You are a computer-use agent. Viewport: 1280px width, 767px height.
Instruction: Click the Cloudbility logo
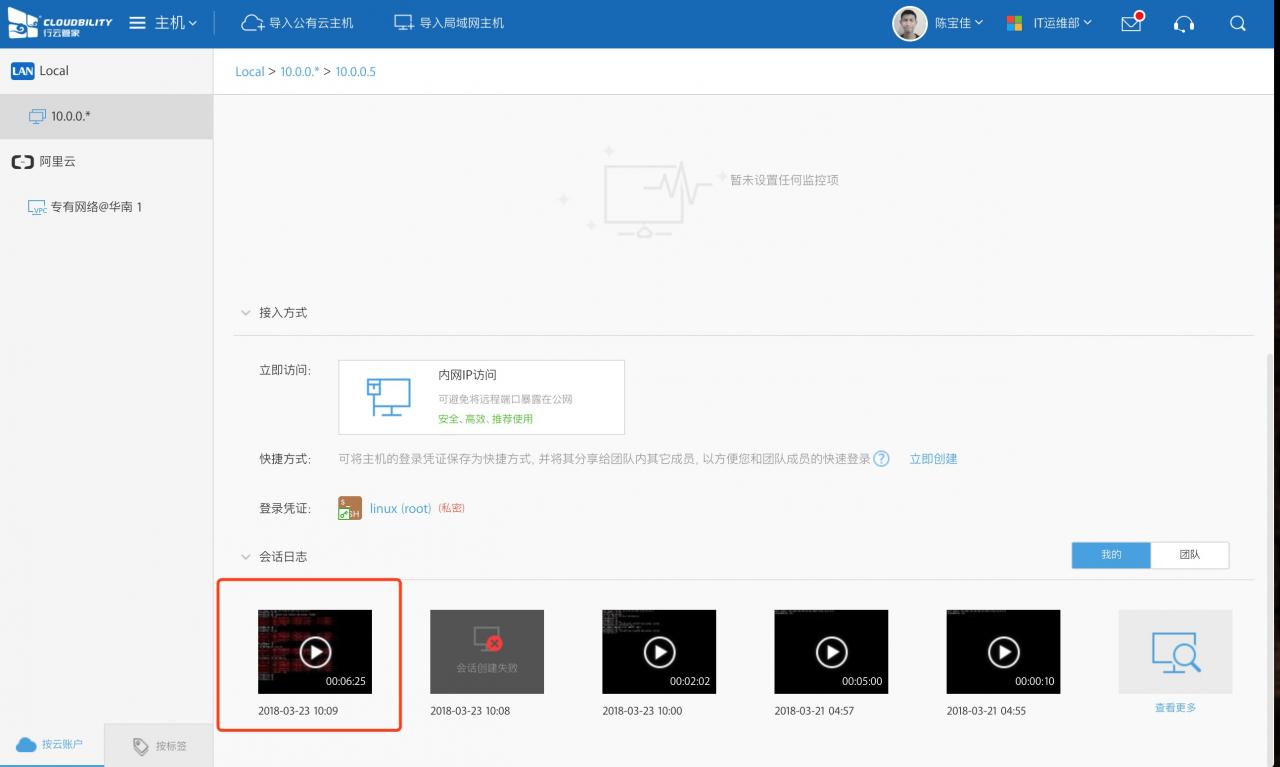pyautogui.click(x=60, y=23)
